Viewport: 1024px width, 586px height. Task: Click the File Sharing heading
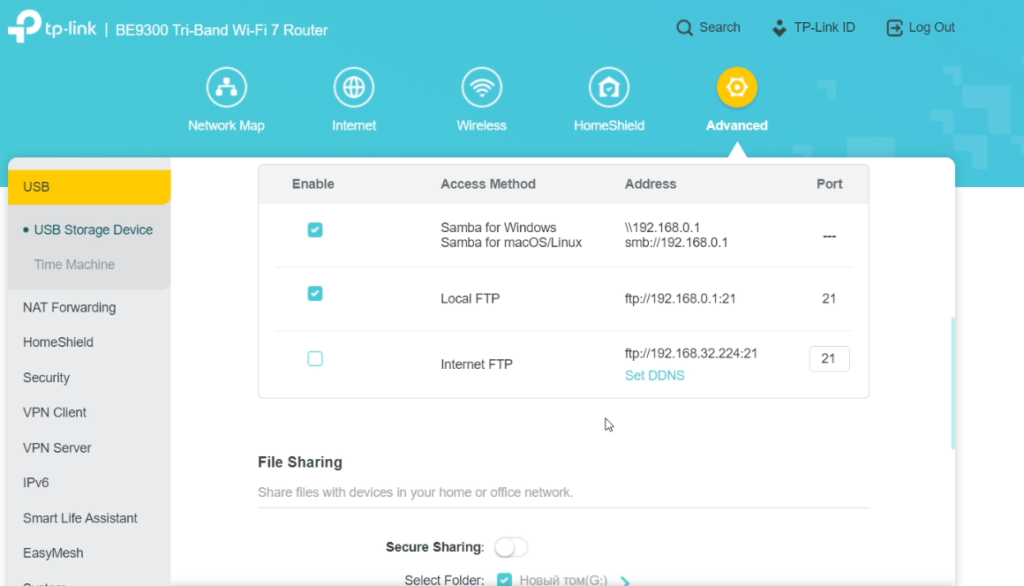300,463
